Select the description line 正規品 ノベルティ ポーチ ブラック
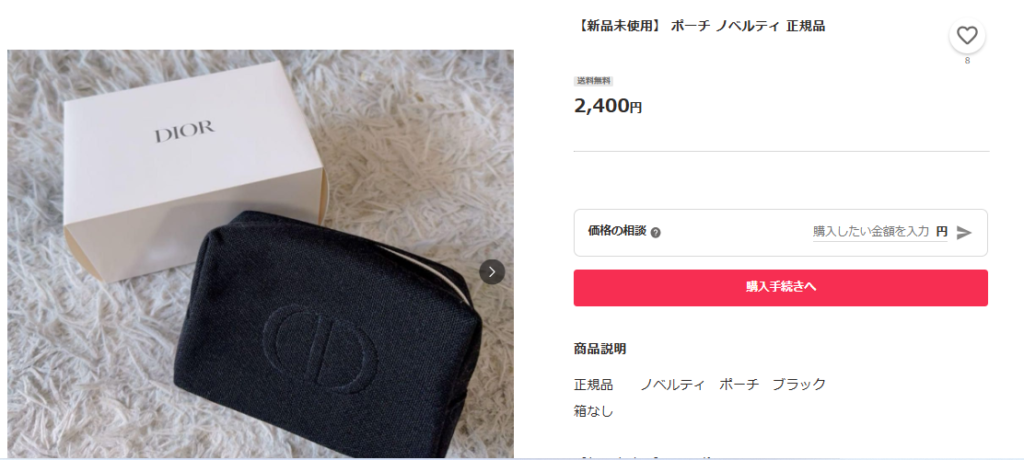 pos(699,384)
